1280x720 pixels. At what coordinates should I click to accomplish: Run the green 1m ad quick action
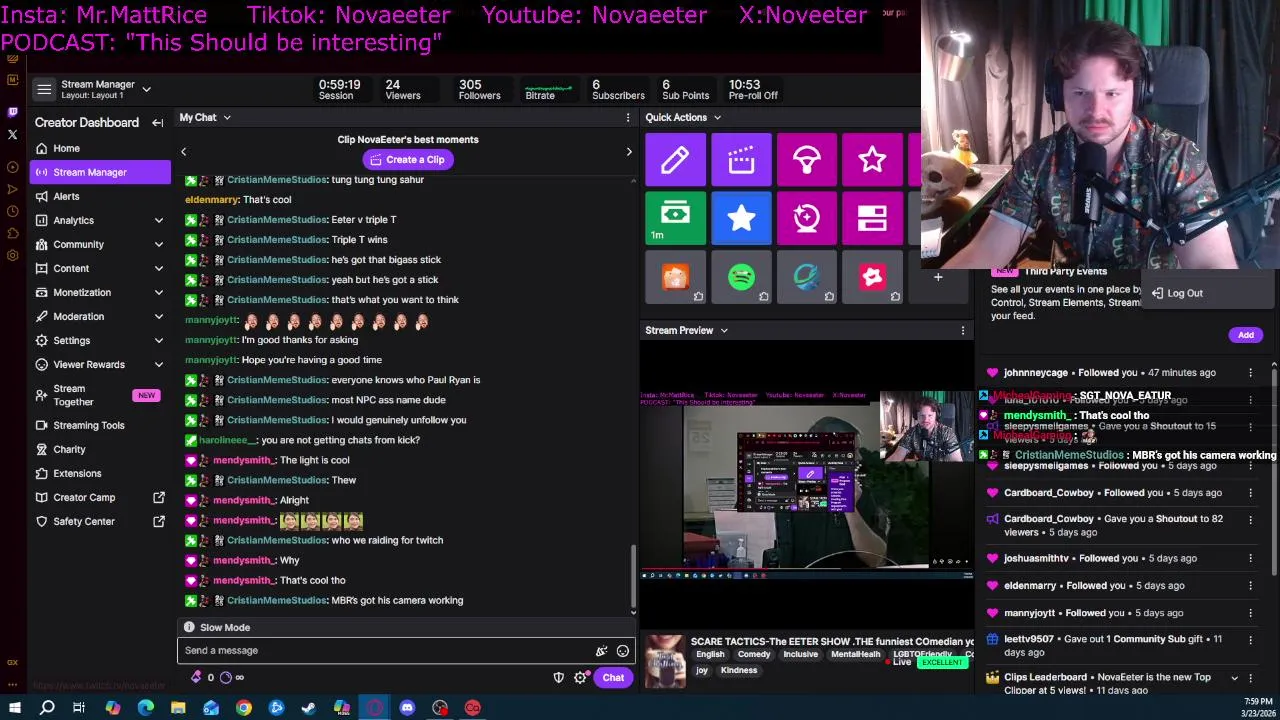coord(675,218)
